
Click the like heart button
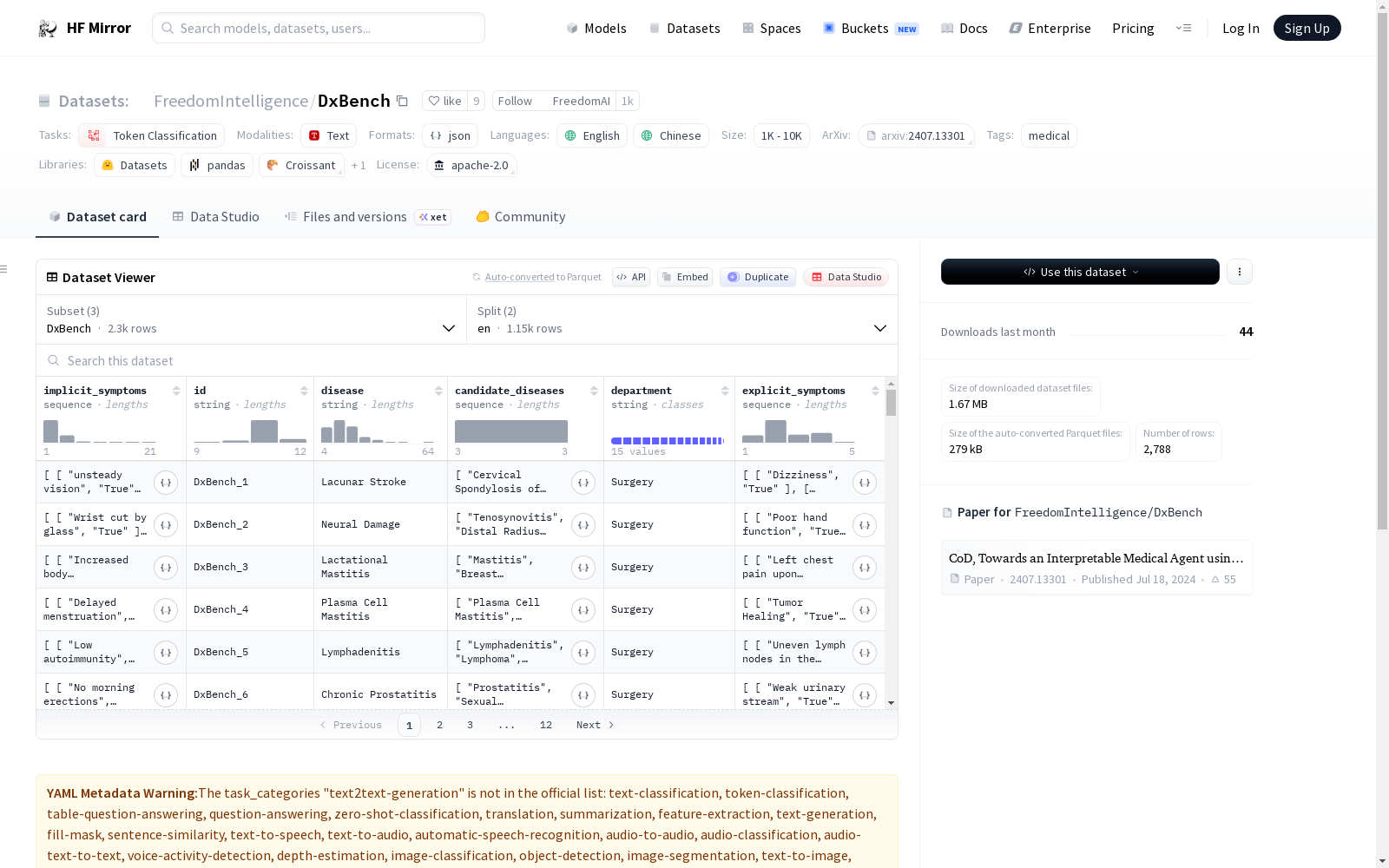444,101
